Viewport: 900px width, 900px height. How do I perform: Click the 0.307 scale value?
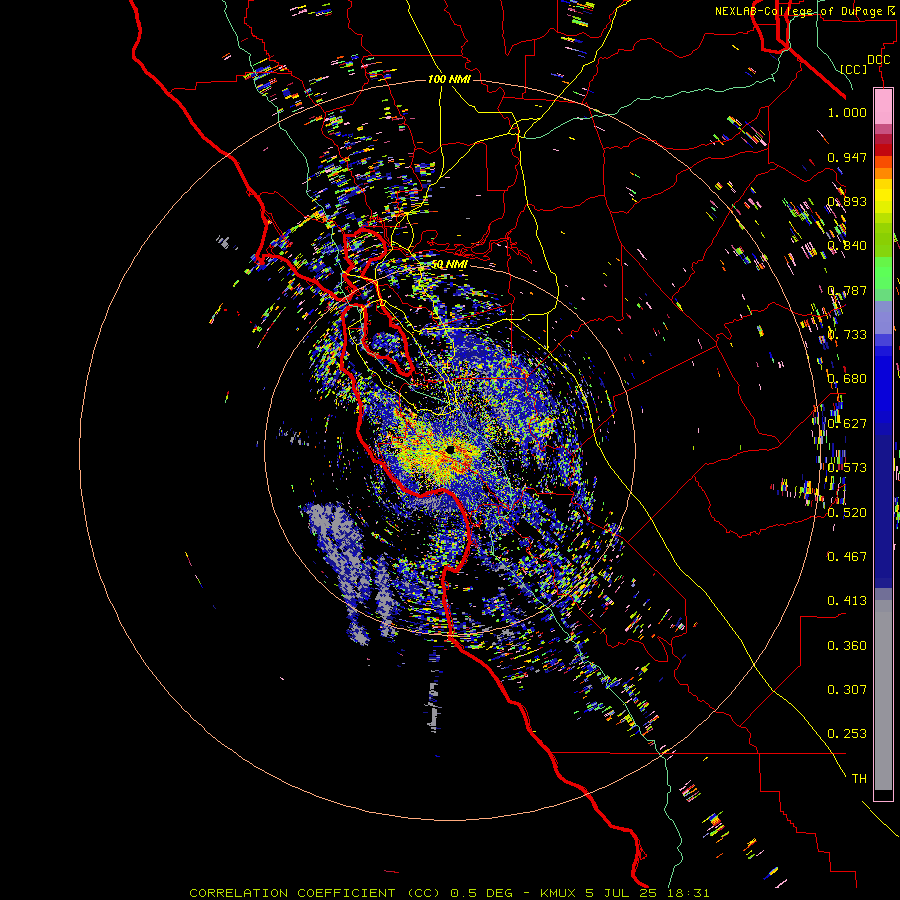pos(847,689)
